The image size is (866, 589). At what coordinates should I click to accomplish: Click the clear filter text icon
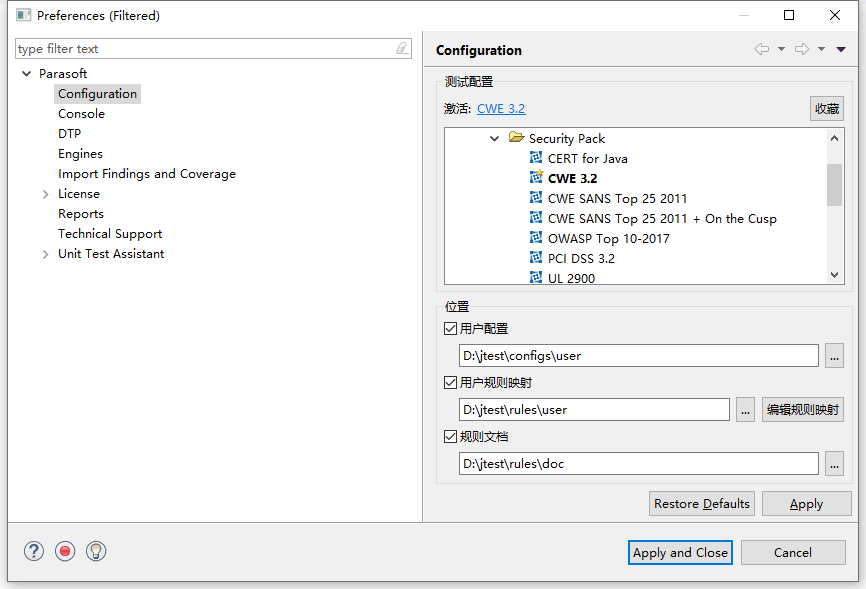tap(402, 48)
